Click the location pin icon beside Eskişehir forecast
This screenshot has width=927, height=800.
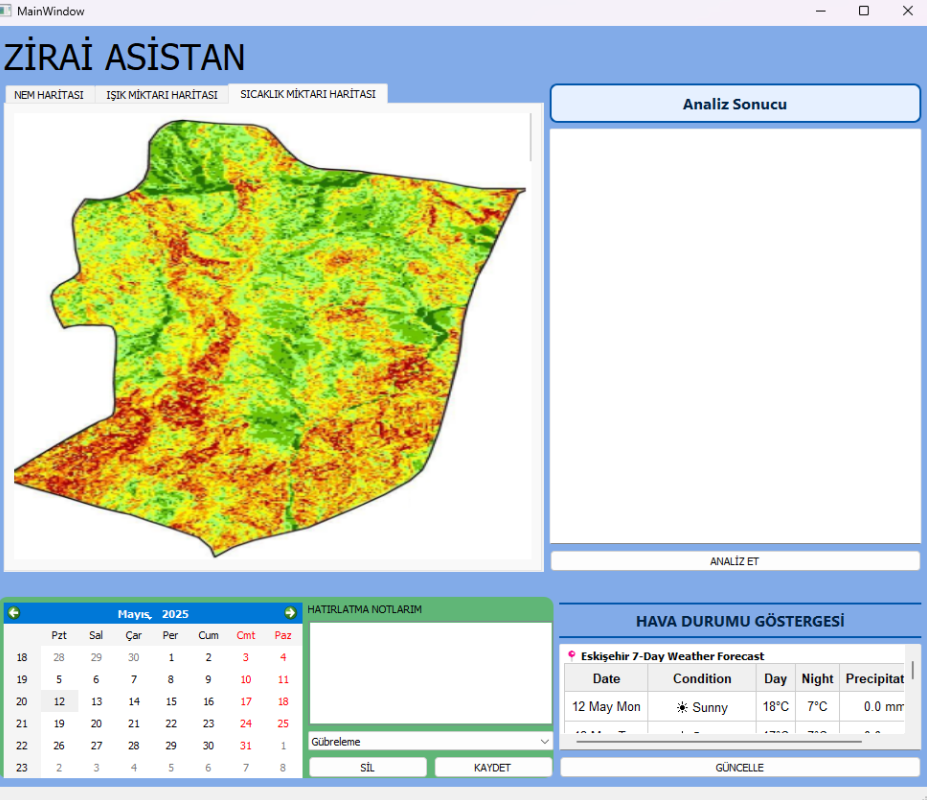coord(572,656)
